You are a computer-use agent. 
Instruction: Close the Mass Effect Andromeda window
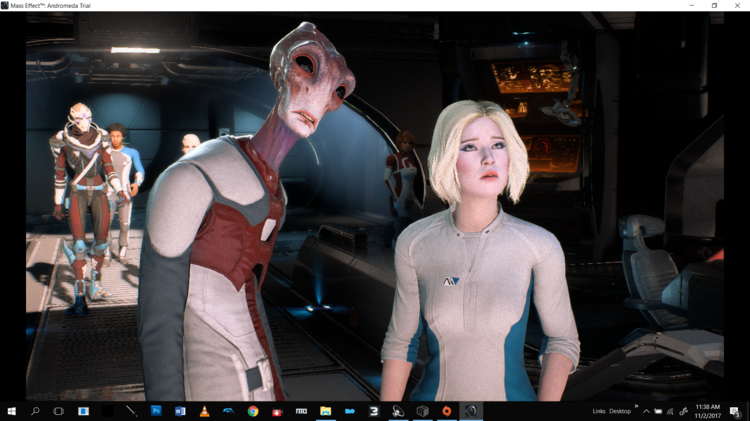[737, 5]
